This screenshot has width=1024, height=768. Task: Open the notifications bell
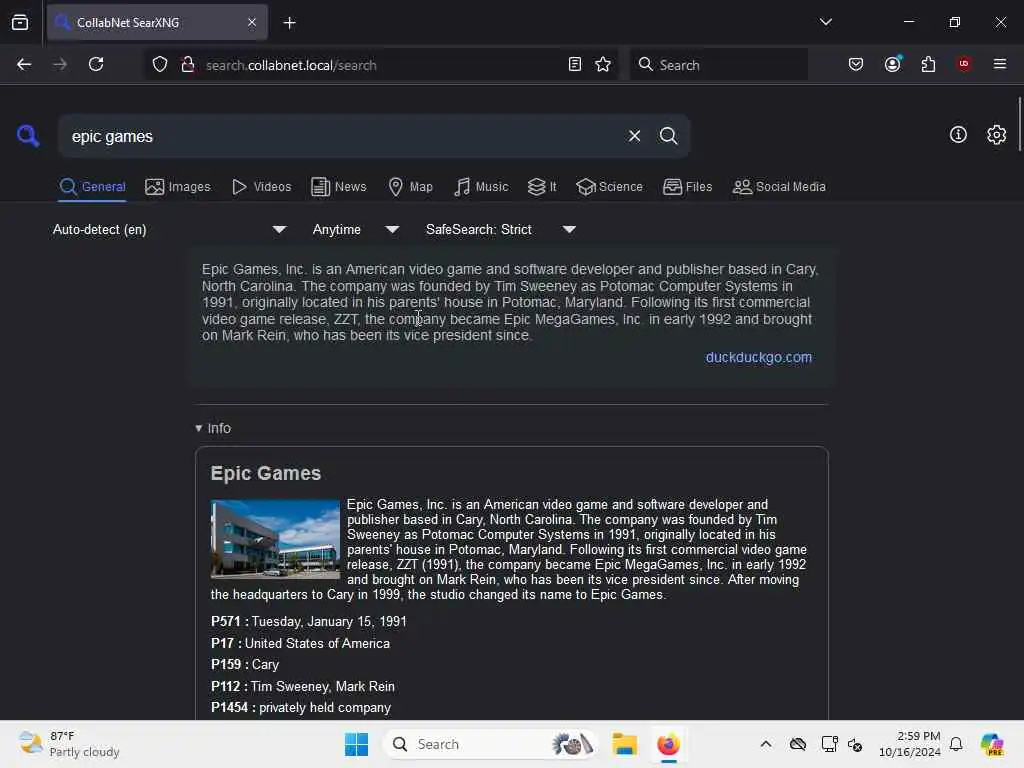pos(956,744)
